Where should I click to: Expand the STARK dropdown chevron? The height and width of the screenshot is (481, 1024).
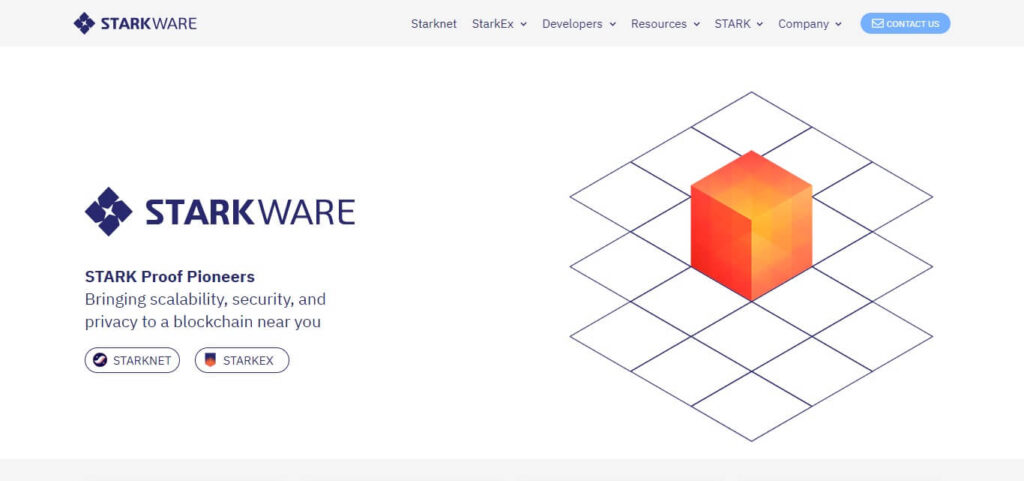pyautogui.click(x=760, y=24)
